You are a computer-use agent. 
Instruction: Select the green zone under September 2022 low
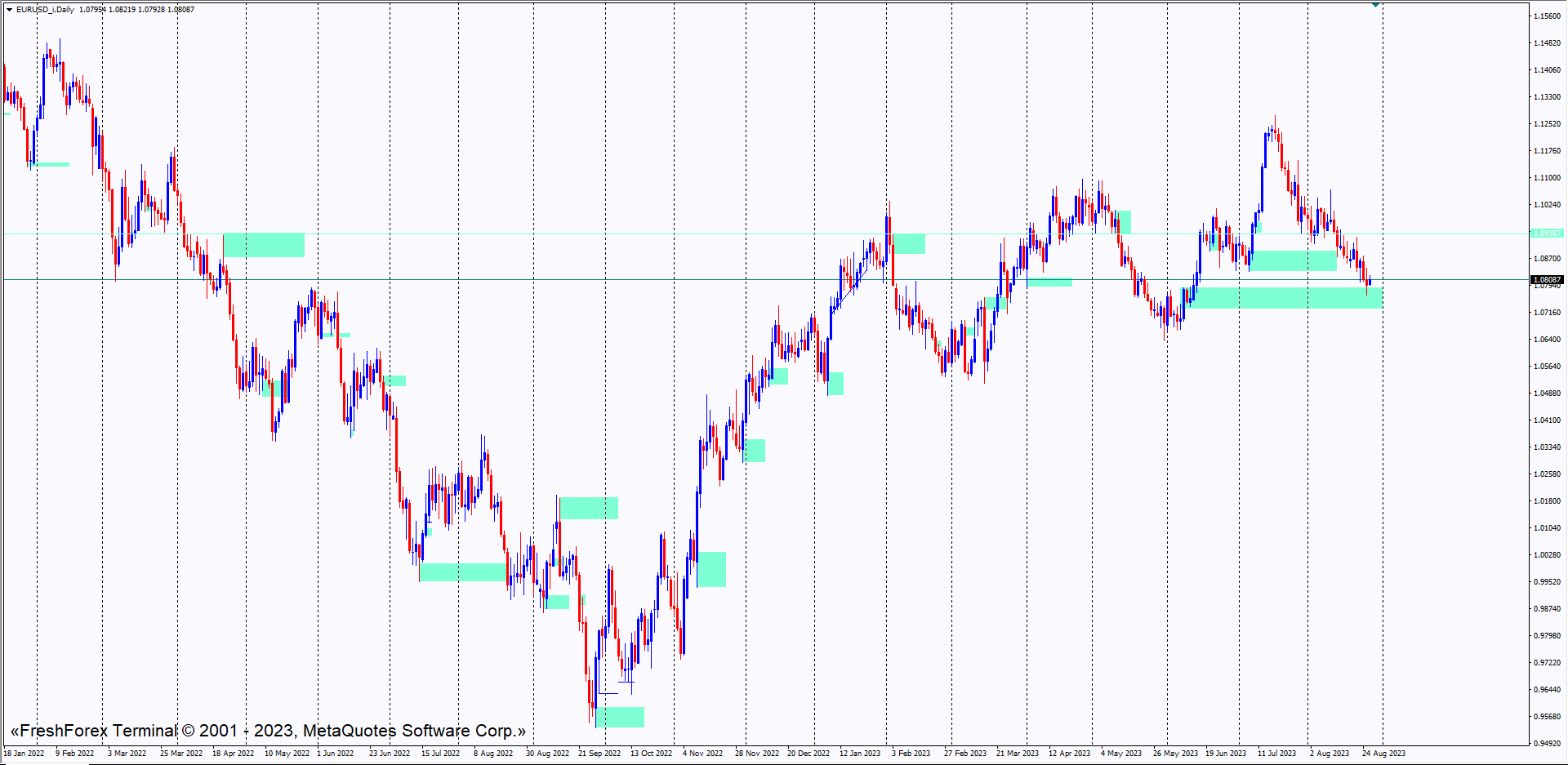click(x=620, y=717)
